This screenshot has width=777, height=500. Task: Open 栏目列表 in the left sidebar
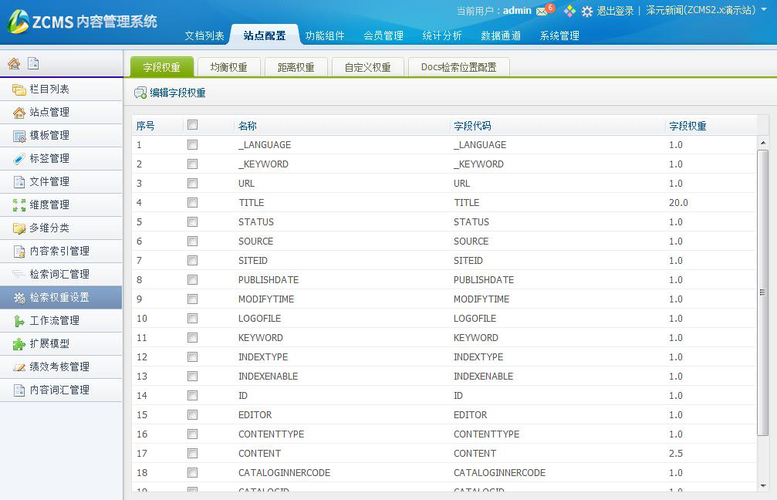49,89
